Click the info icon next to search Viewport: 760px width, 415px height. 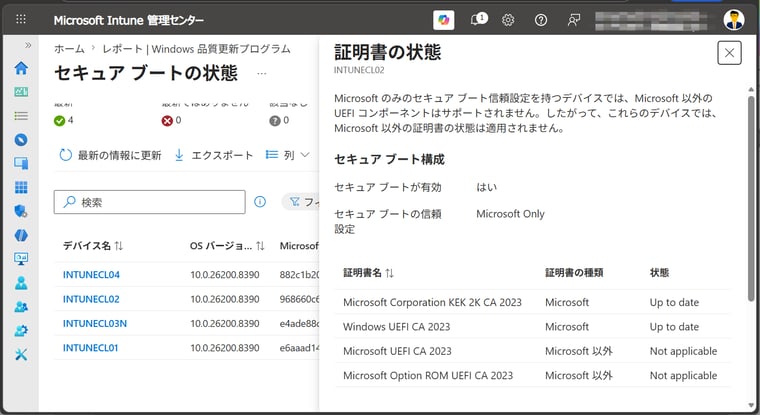pyautogui.click(x=260, y=202)
